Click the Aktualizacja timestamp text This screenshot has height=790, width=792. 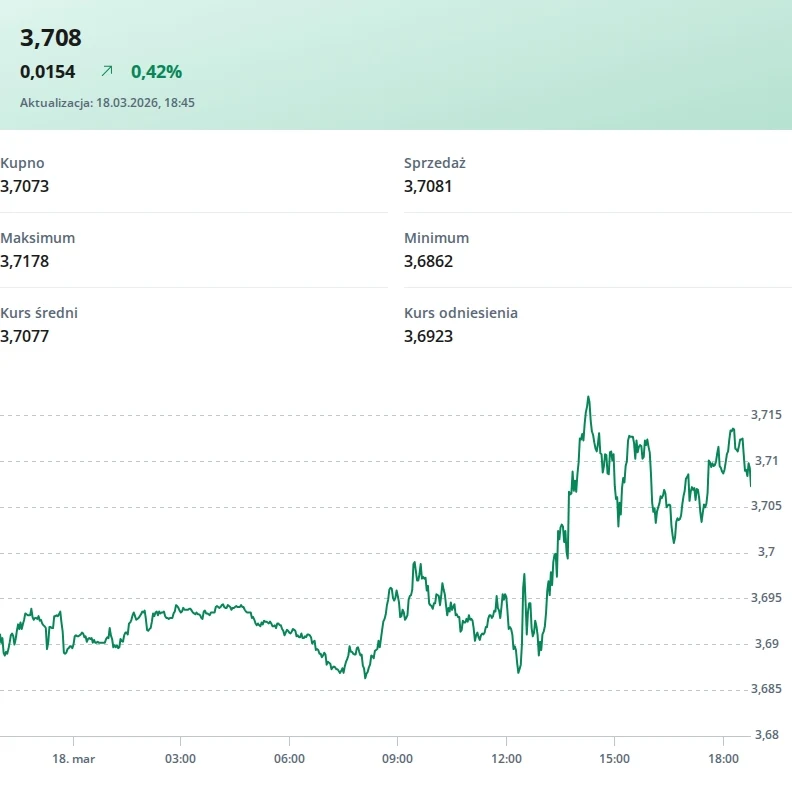coord(107,103)
